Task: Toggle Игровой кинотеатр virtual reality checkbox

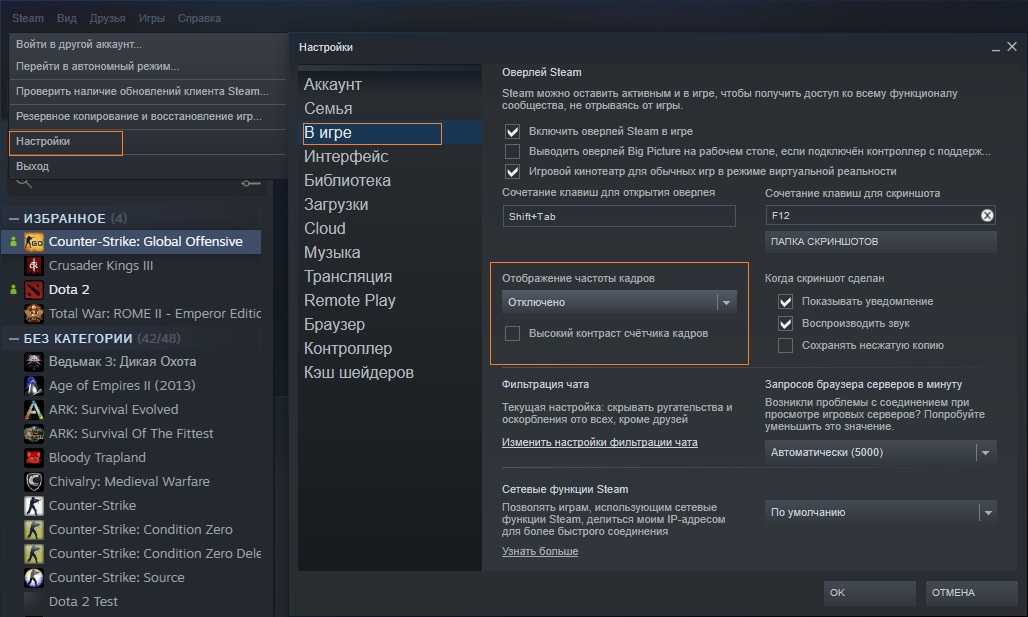Action: 513,172
